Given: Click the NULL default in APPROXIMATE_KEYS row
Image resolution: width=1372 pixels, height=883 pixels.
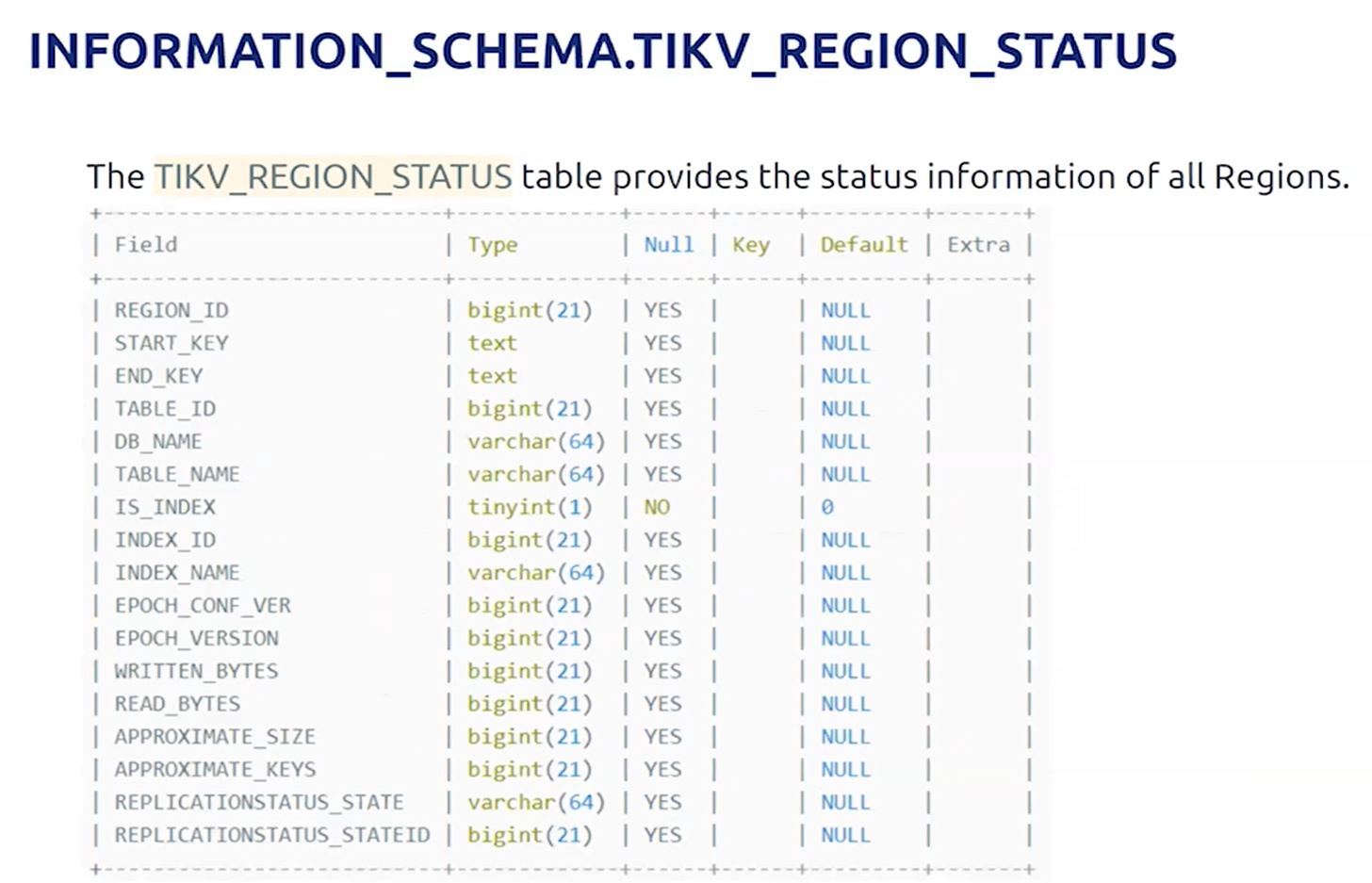Looking at the screenshot, I should click(x=845, y=770).
